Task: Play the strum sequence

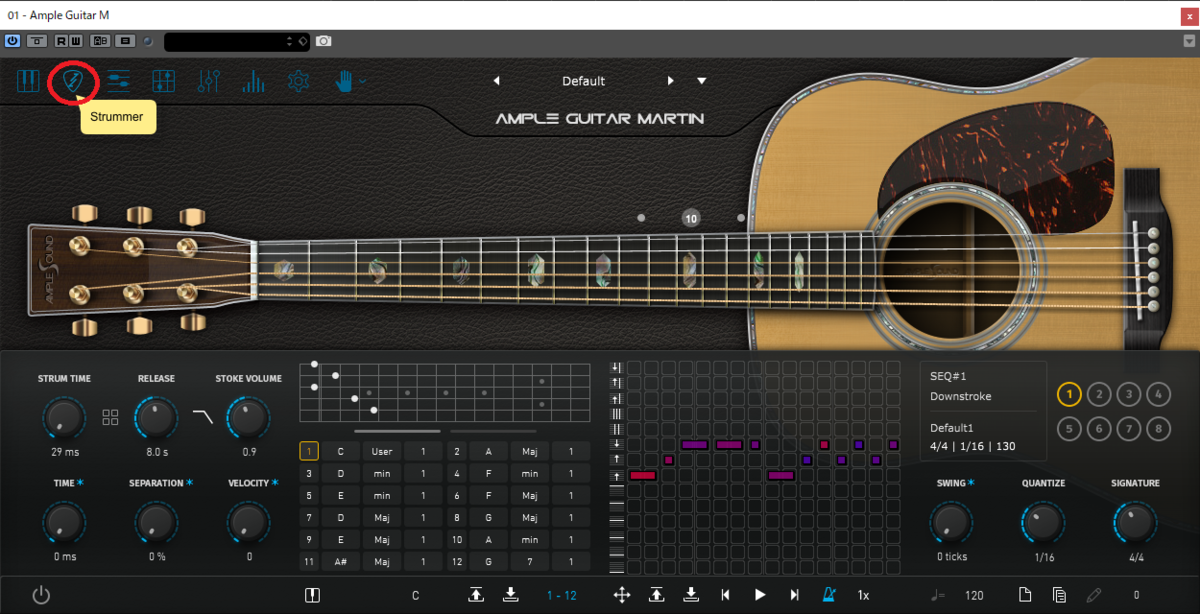Action: 760,595
